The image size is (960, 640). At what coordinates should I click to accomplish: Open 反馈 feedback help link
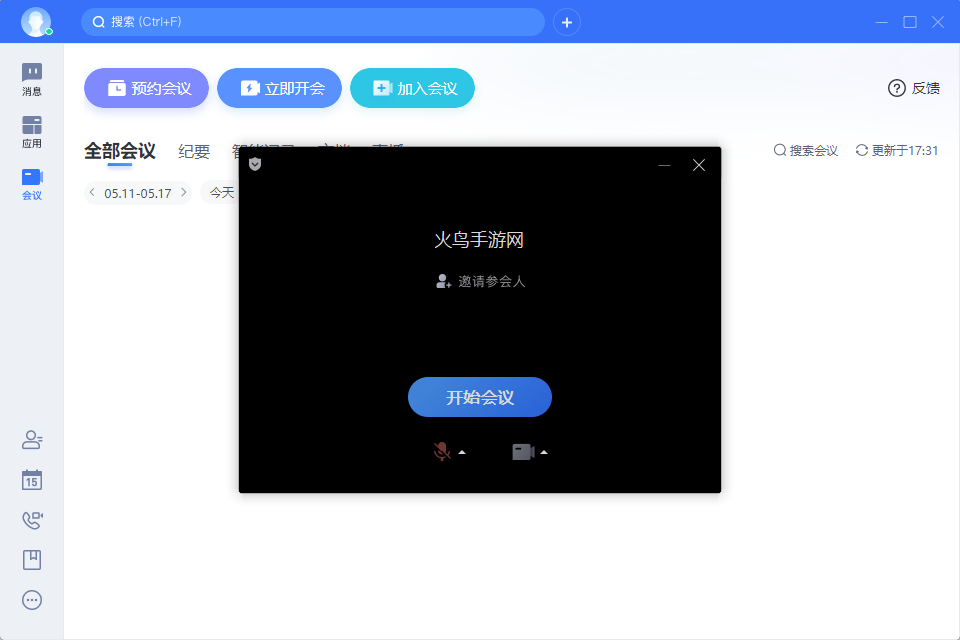[913, 88]
